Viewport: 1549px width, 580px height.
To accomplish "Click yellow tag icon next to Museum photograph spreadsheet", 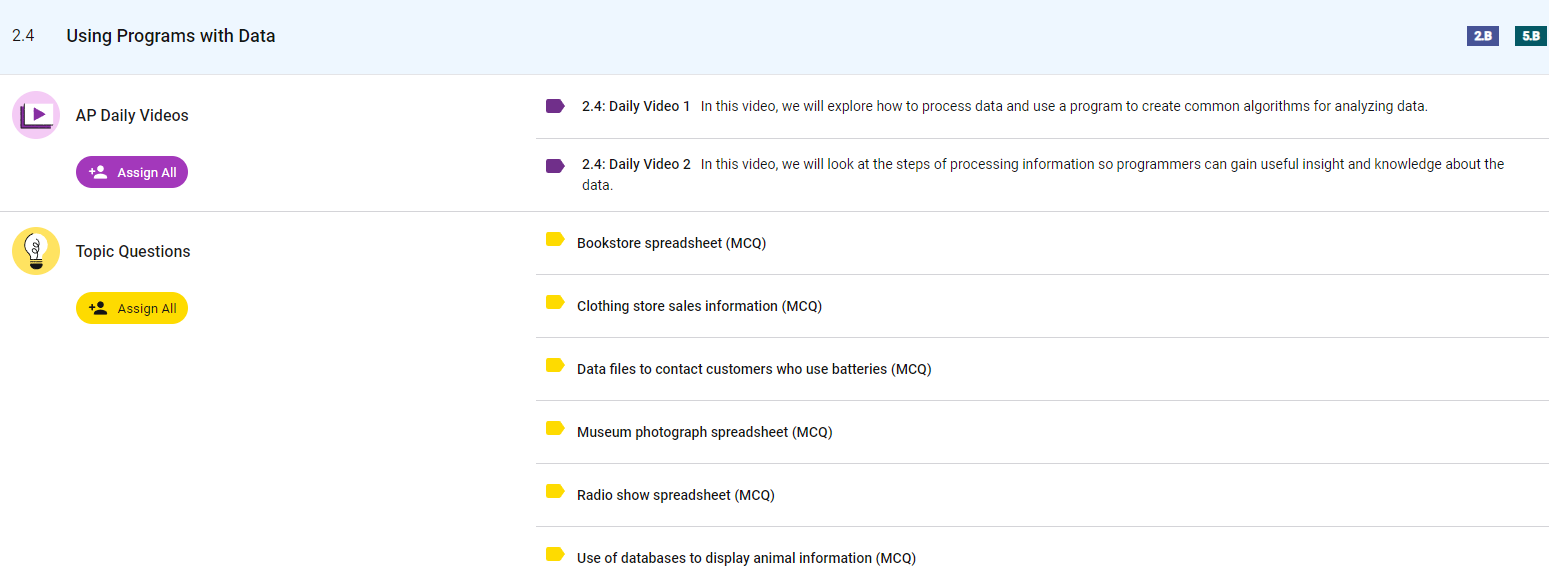I will pyautogui.click(x=555, y=429).
